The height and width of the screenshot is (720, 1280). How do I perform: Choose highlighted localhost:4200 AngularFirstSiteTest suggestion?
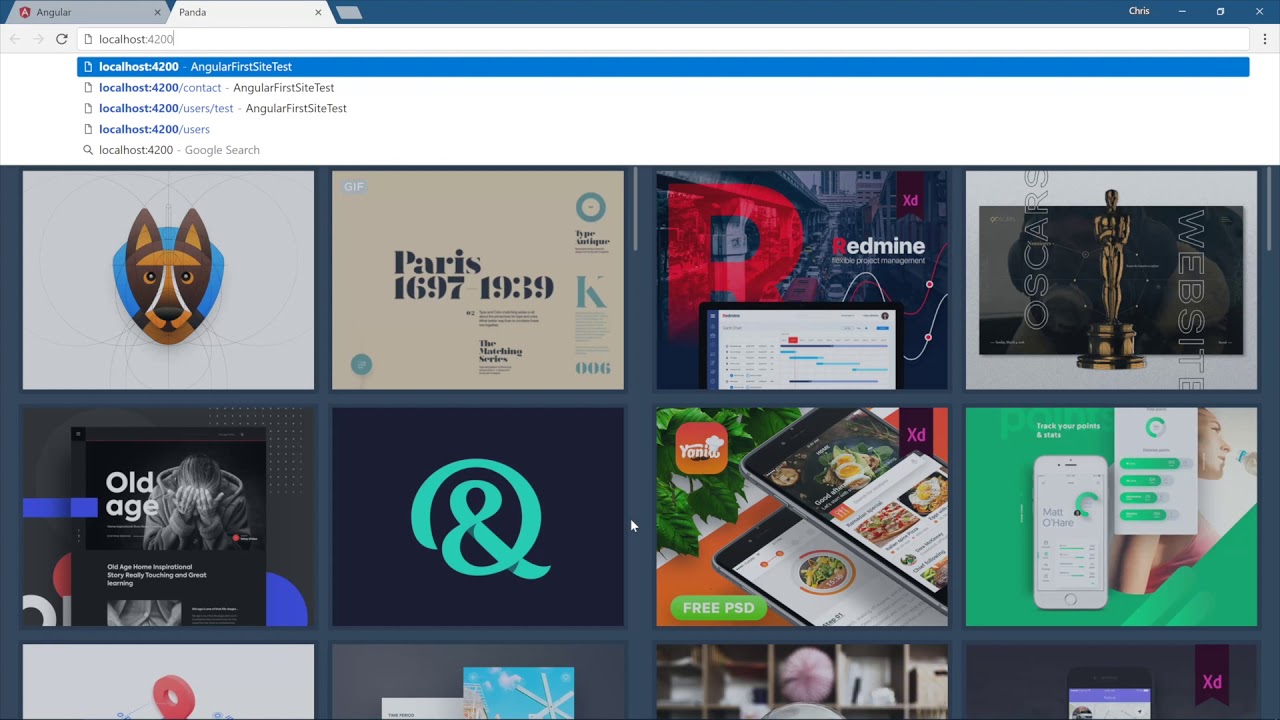point(663,67)
